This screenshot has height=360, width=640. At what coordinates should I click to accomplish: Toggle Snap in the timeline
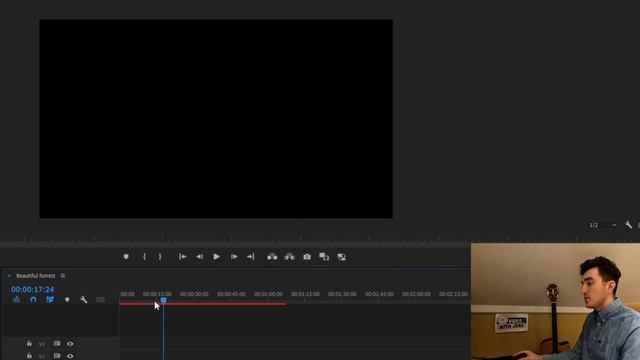tap(33, 300)
